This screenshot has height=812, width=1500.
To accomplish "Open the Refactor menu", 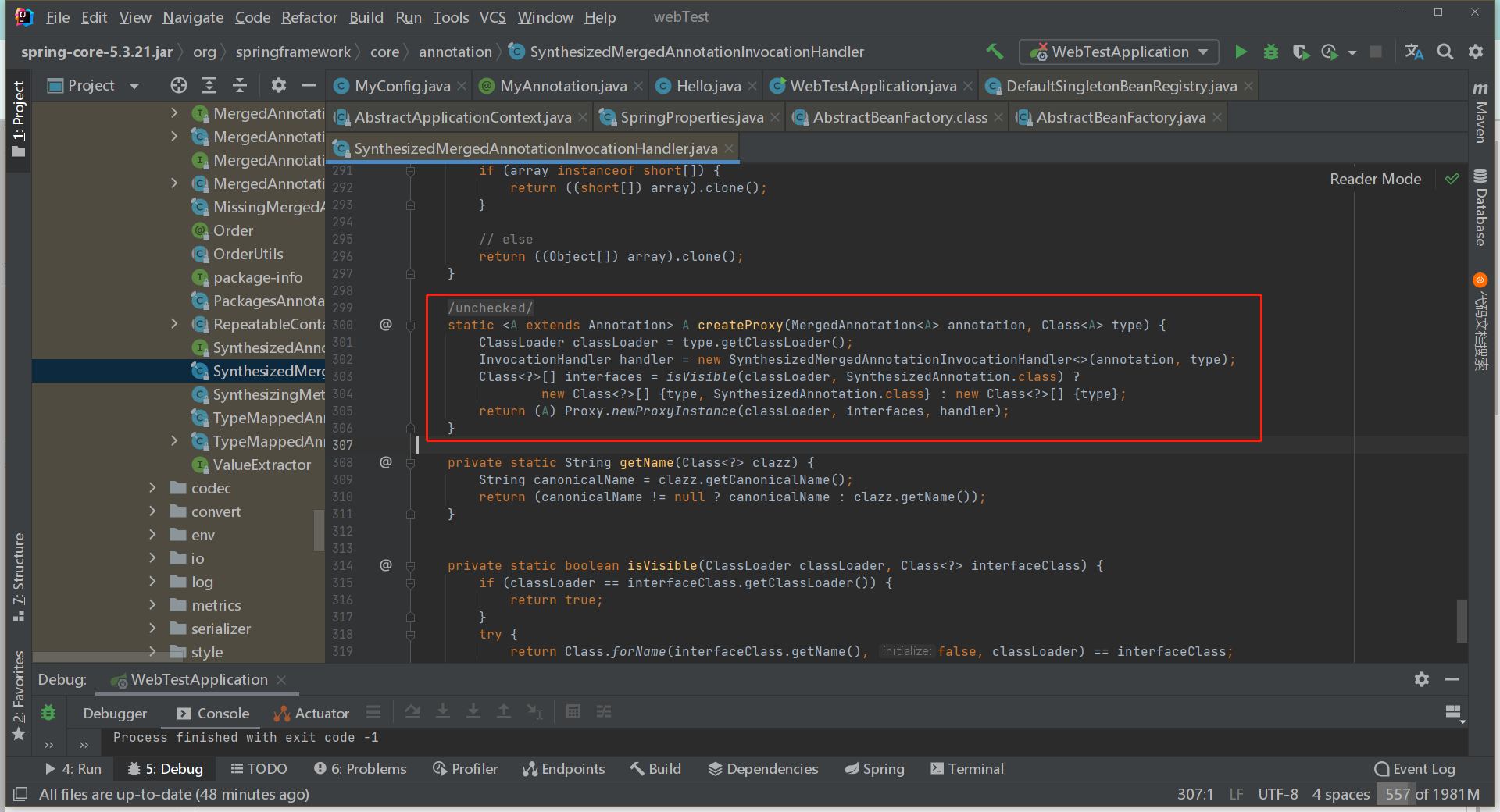I will click(309, 17).
